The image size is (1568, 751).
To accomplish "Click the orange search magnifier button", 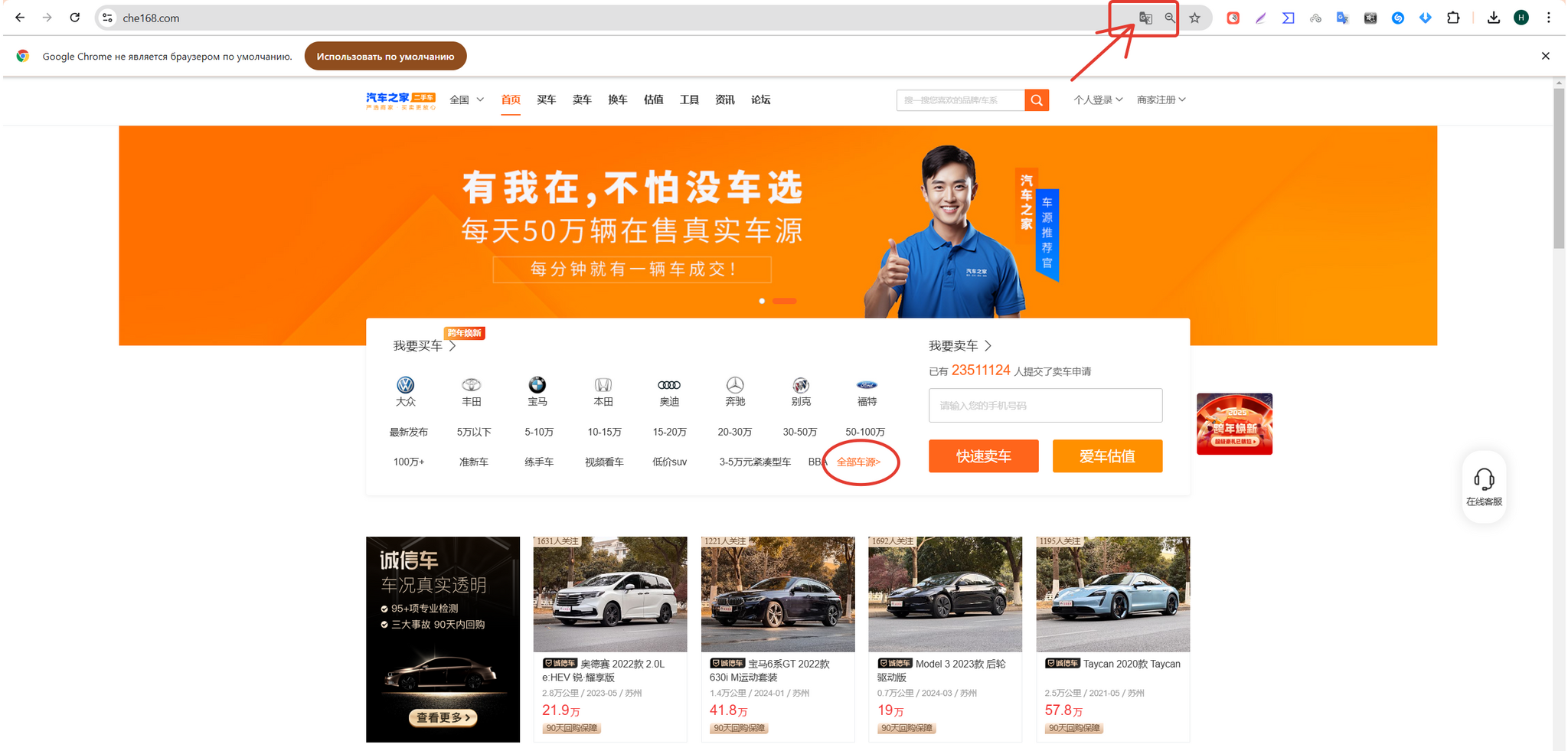I will tap(1037, 100).
